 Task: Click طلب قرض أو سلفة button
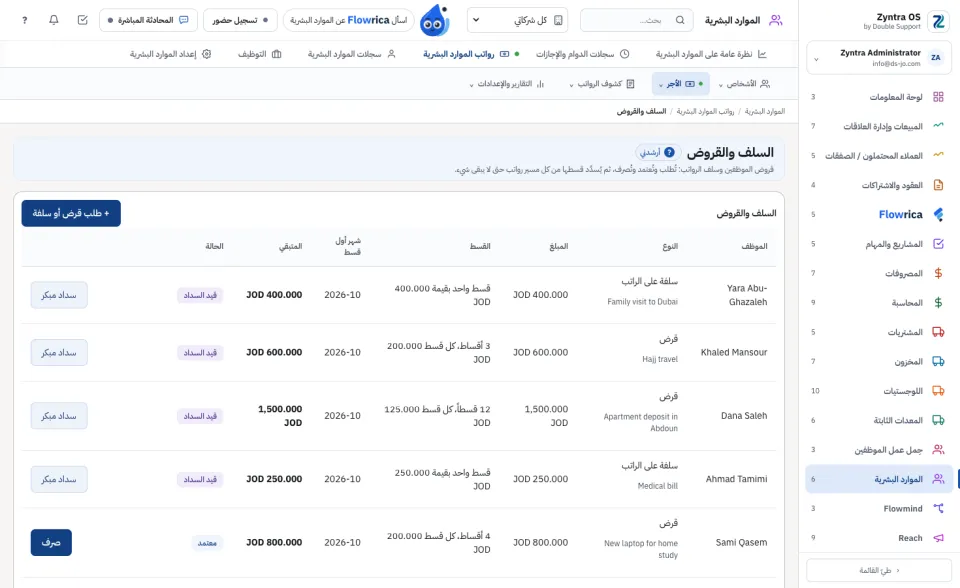(71, 213)
